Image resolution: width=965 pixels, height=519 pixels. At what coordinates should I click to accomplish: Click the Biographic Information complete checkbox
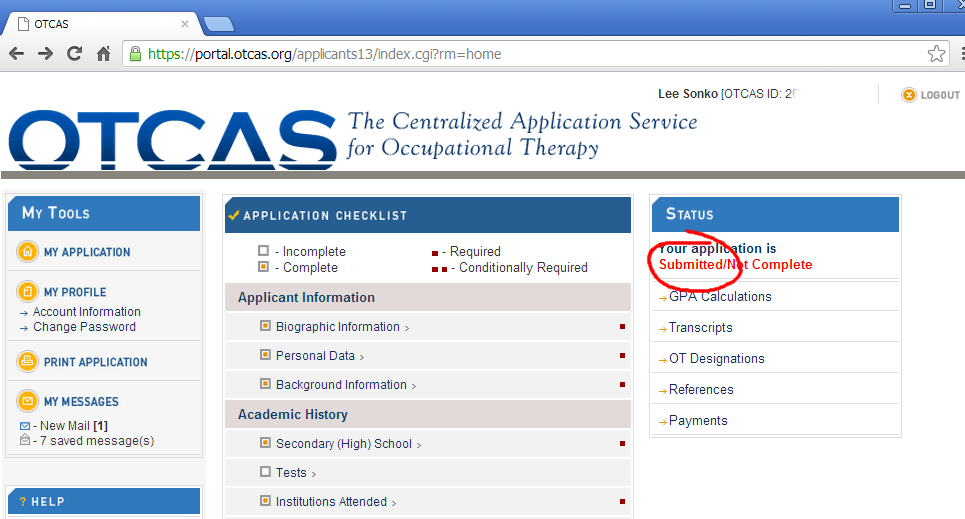[x=265, y=326]
